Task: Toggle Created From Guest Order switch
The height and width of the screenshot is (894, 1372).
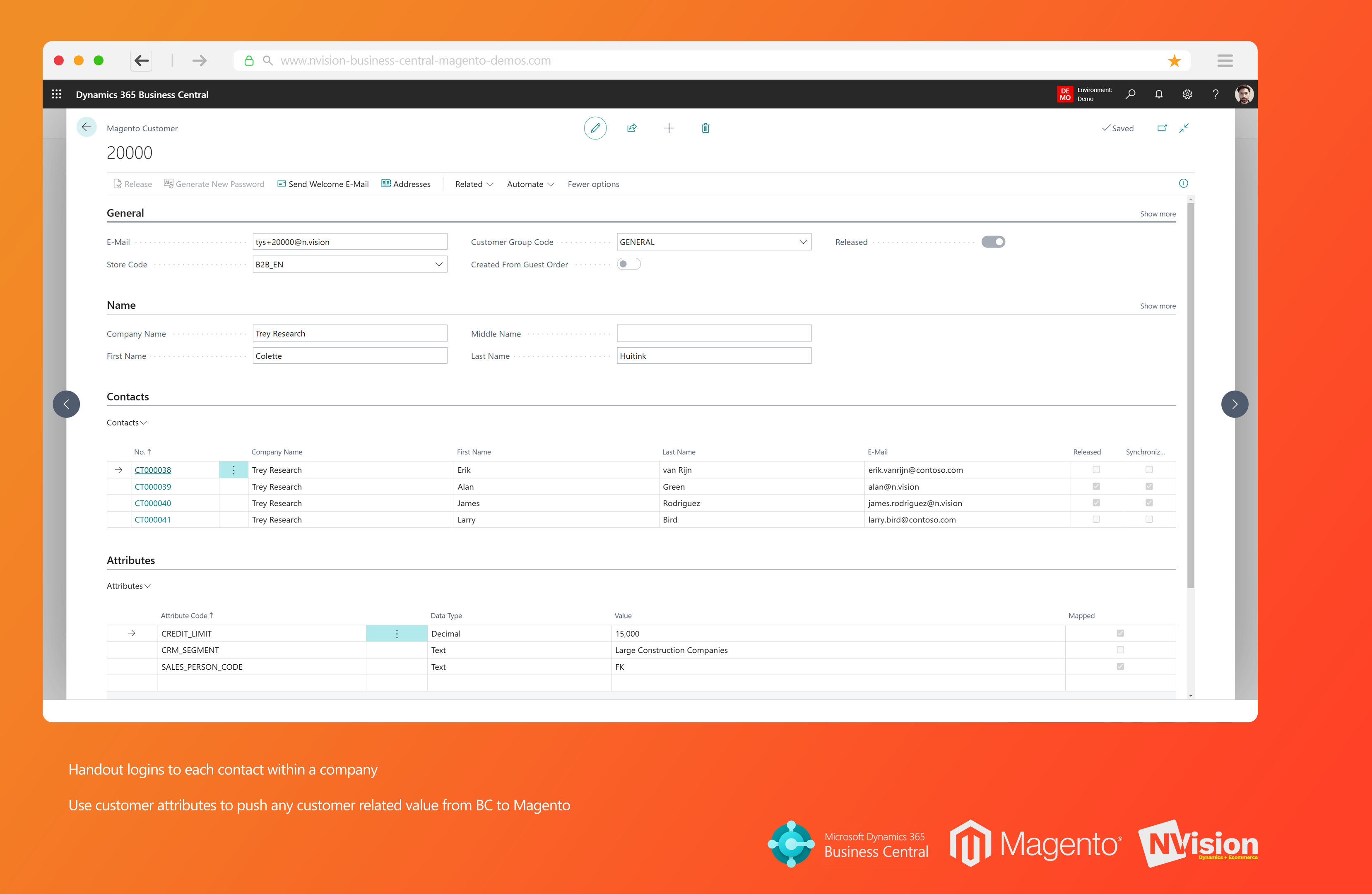Action: 628,264
